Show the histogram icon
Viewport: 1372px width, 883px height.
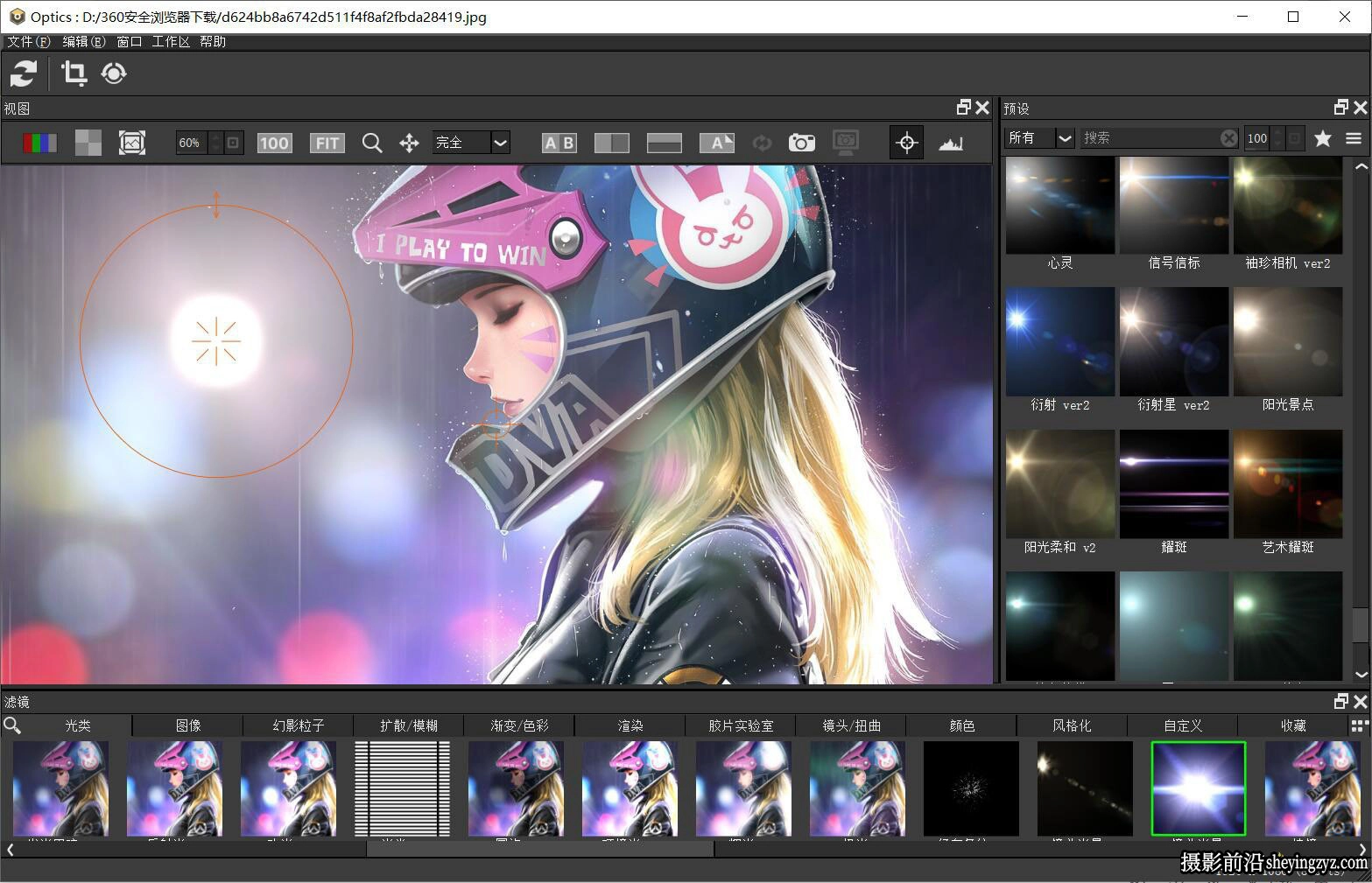pos(951,143)
